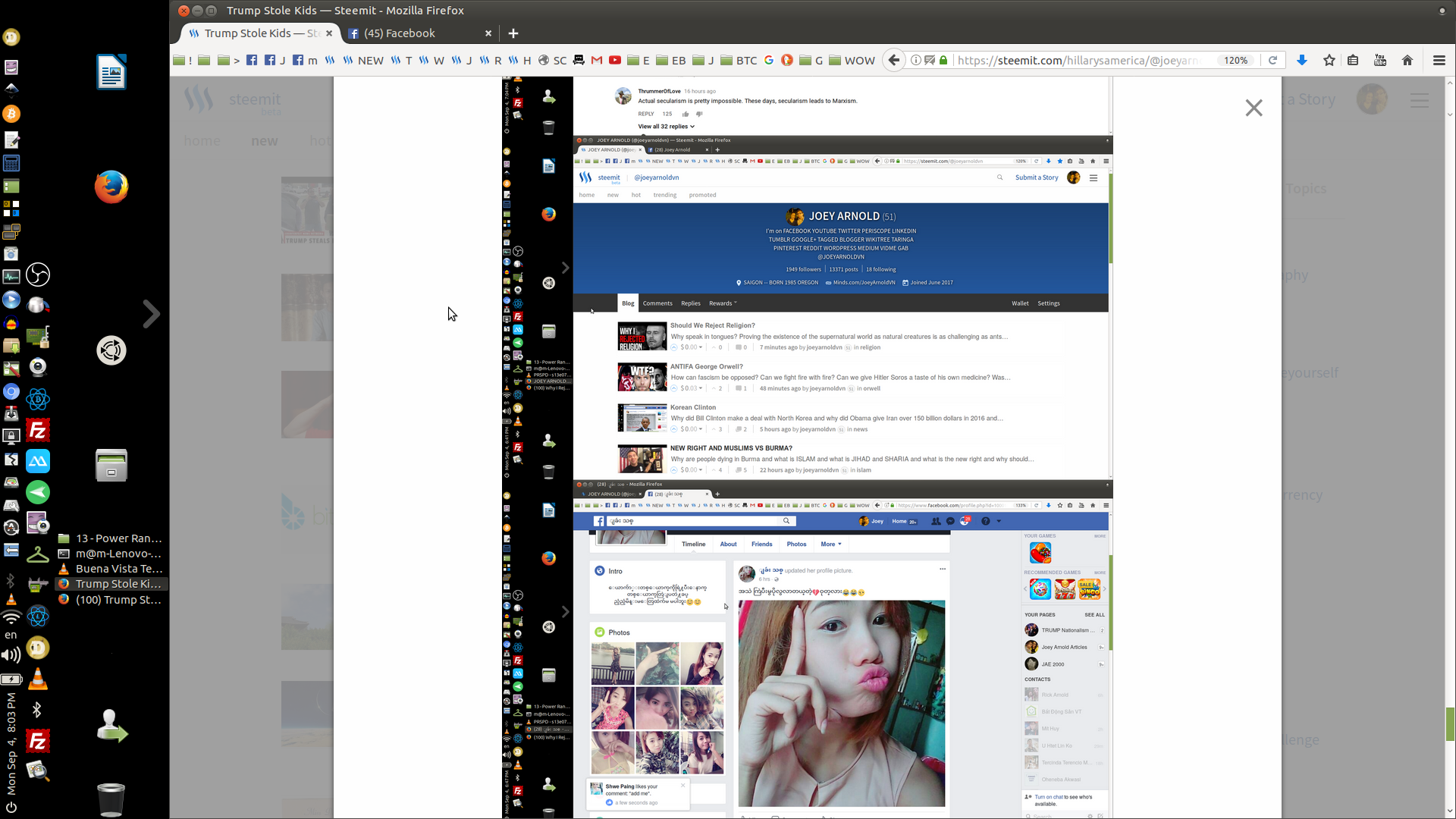Open the SC globe bookmark

(553, 61)
